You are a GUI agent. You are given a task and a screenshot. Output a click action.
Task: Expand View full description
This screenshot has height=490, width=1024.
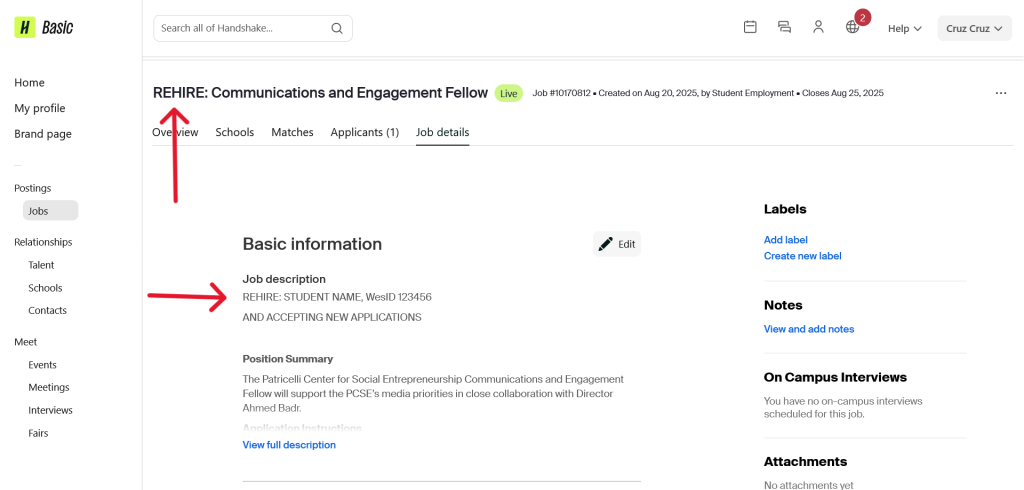click(x=289, y=445)
